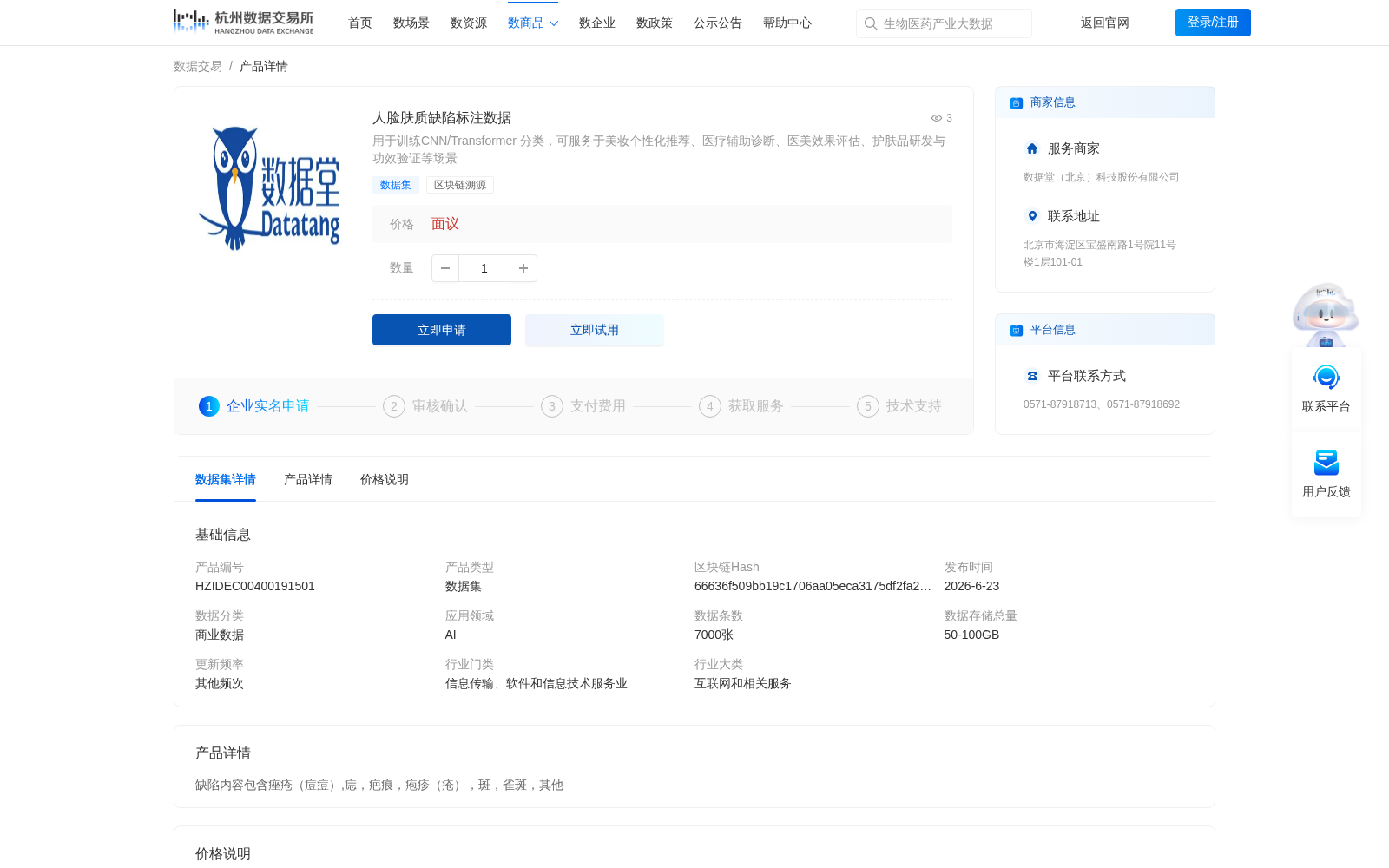This screenshot has width=1389, height=868.
Task: Click the 7000张 data count value
Action: 714,635
